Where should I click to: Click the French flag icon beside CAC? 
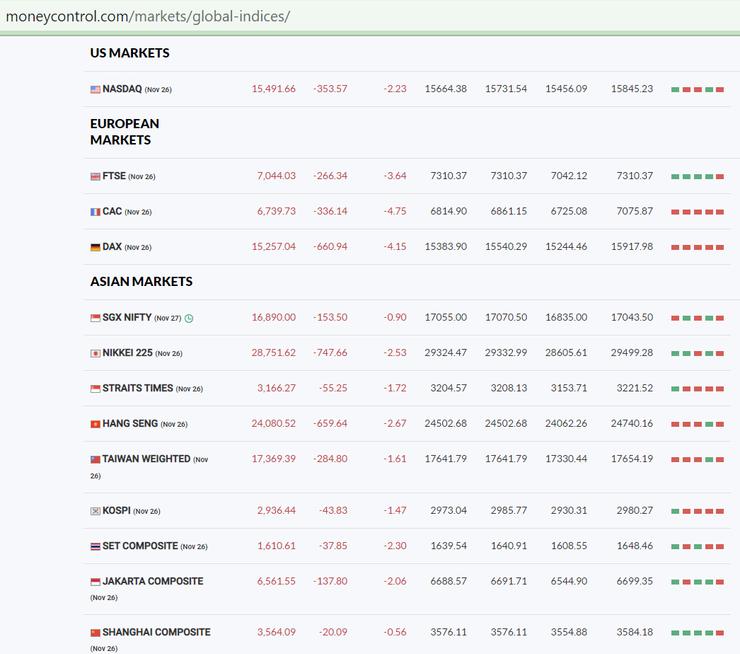point(95,212)
